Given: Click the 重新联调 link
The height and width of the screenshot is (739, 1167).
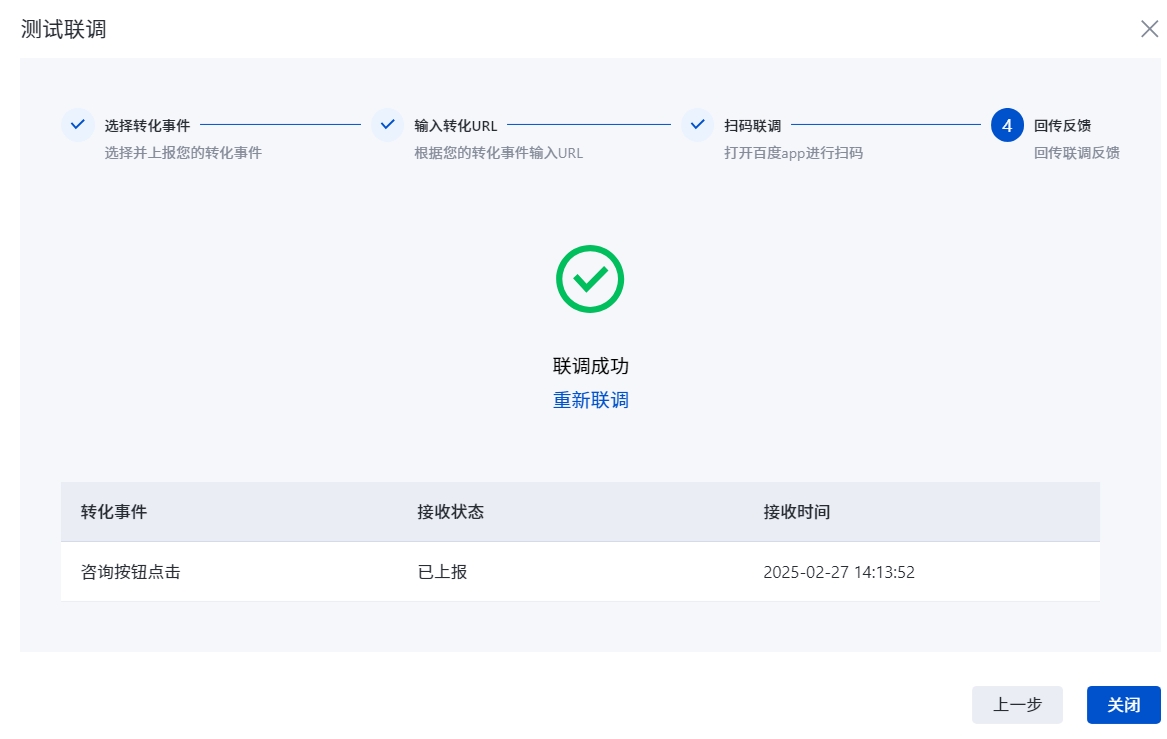Looking at the screenshot, I should point(590,400).
